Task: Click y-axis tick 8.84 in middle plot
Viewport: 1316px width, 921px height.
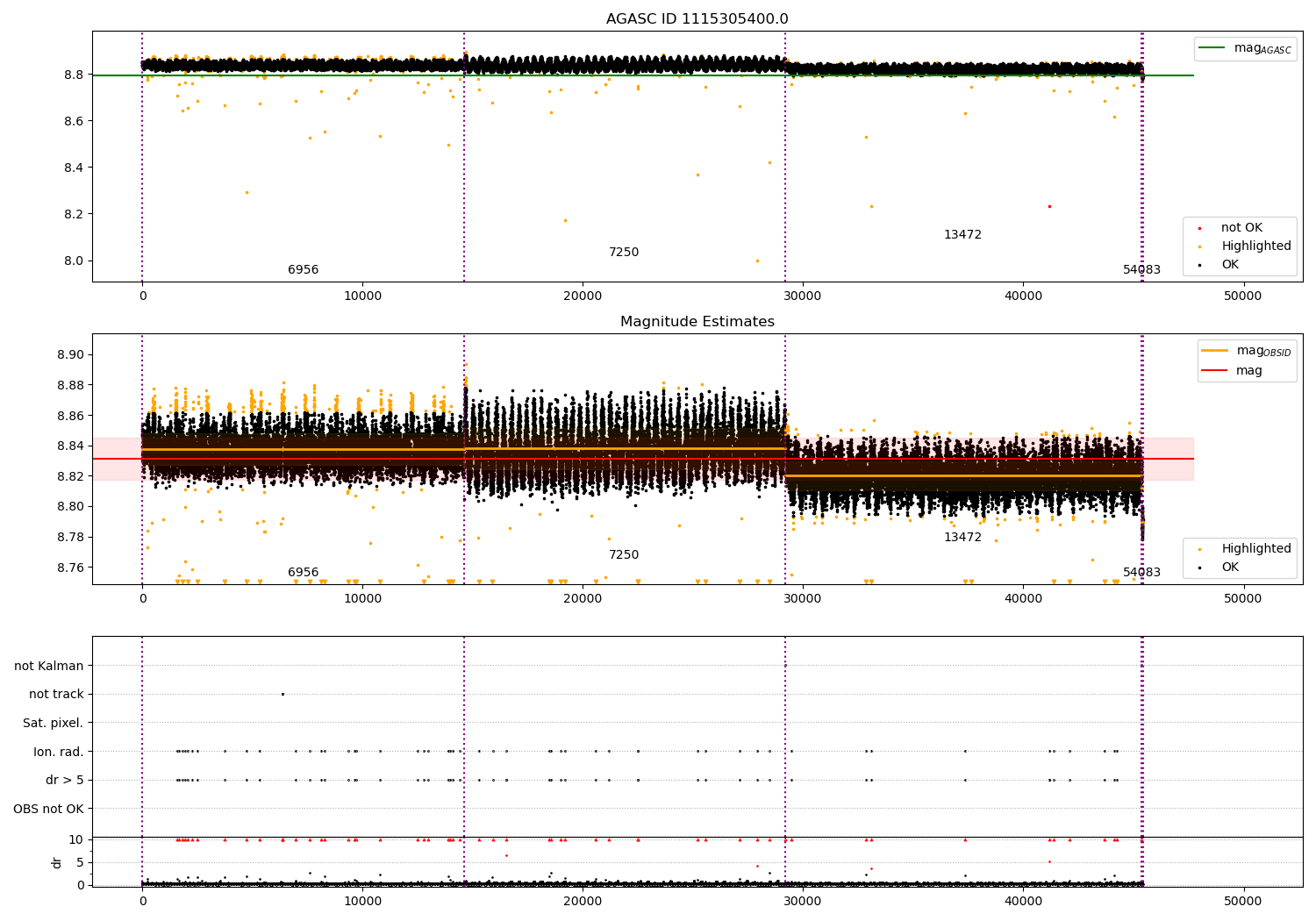Action: tap(70, 446)
